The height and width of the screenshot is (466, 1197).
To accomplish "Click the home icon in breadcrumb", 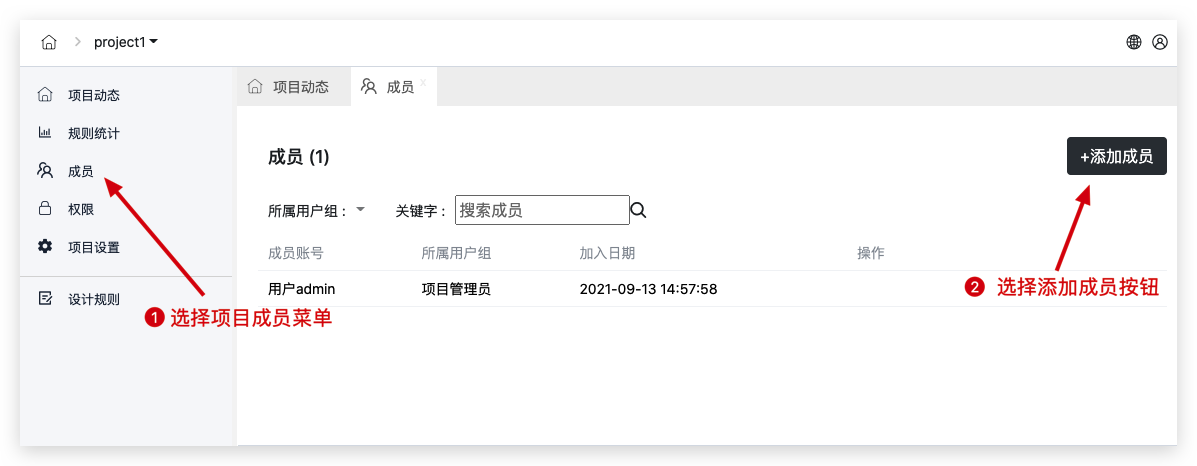I will [x=49, y=42].
